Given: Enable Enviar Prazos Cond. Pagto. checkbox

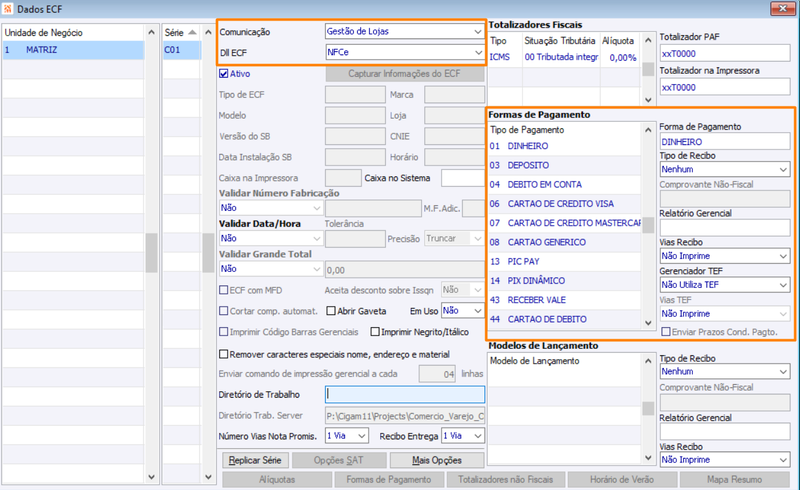Looking at the screenshot, I should point(666,332).
